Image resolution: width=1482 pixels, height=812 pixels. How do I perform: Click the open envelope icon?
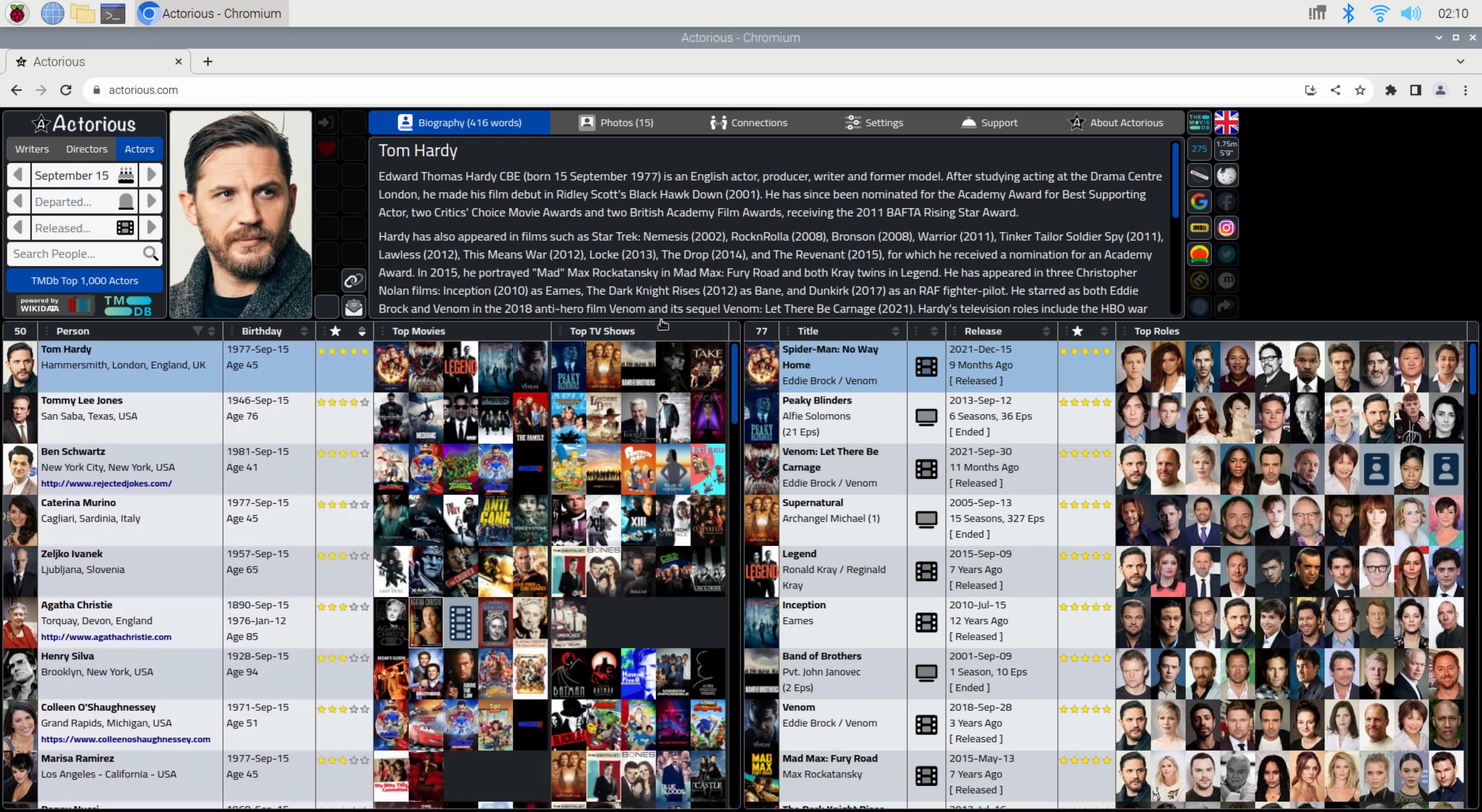pos(353,307)
